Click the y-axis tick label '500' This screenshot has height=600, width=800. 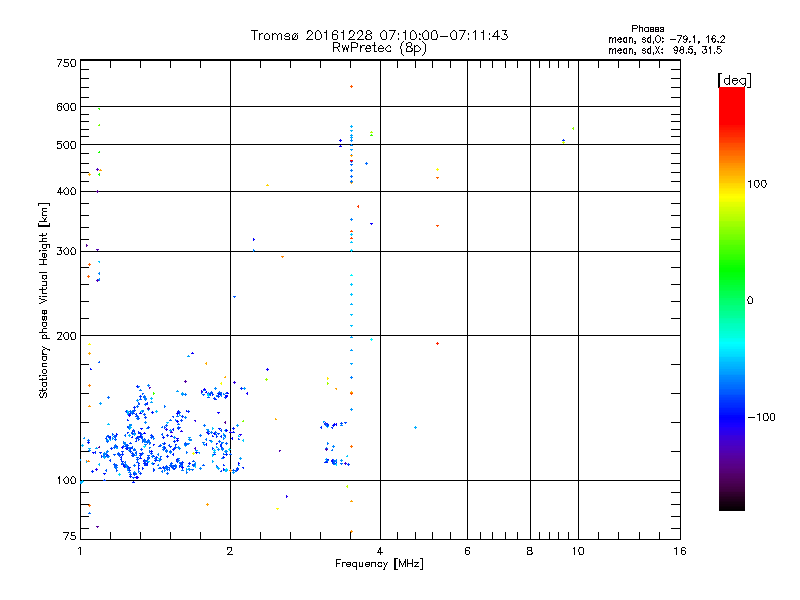66,145
